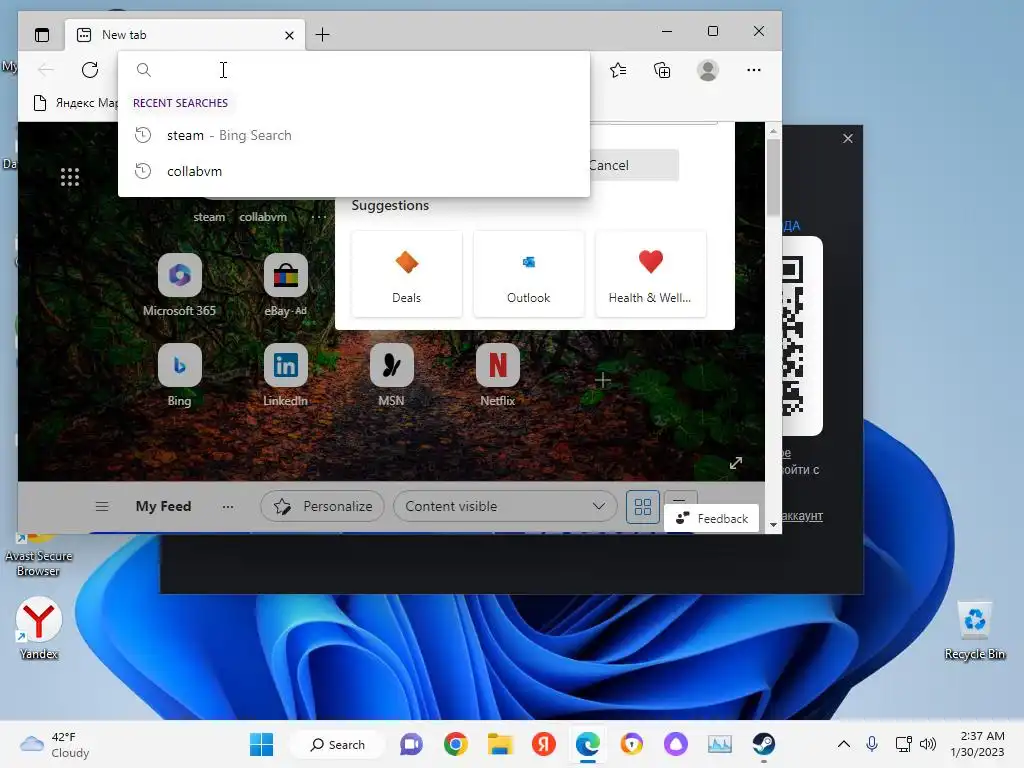
Task: Select recent search 'steam - Bing Search'
Action: pyautogui.click(x=353, y=135)
